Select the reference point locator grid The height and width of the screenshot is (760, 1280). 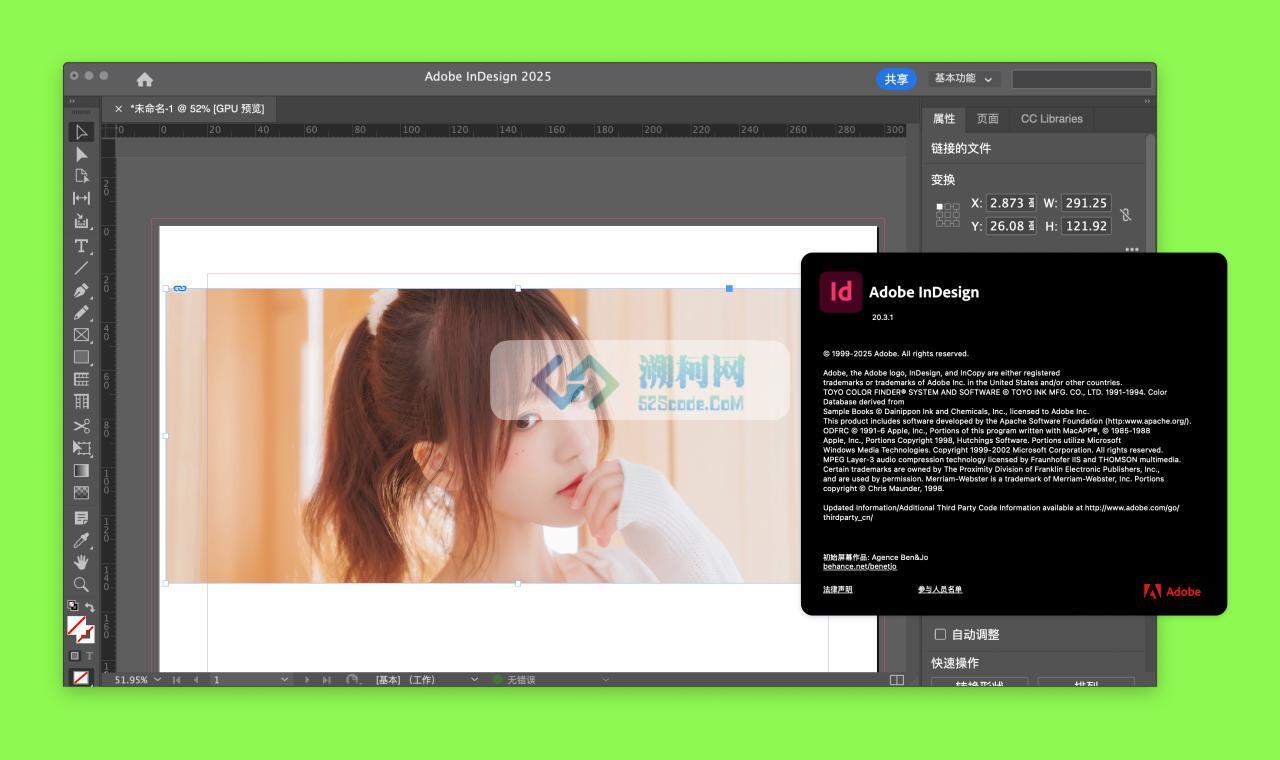(947, 214)
